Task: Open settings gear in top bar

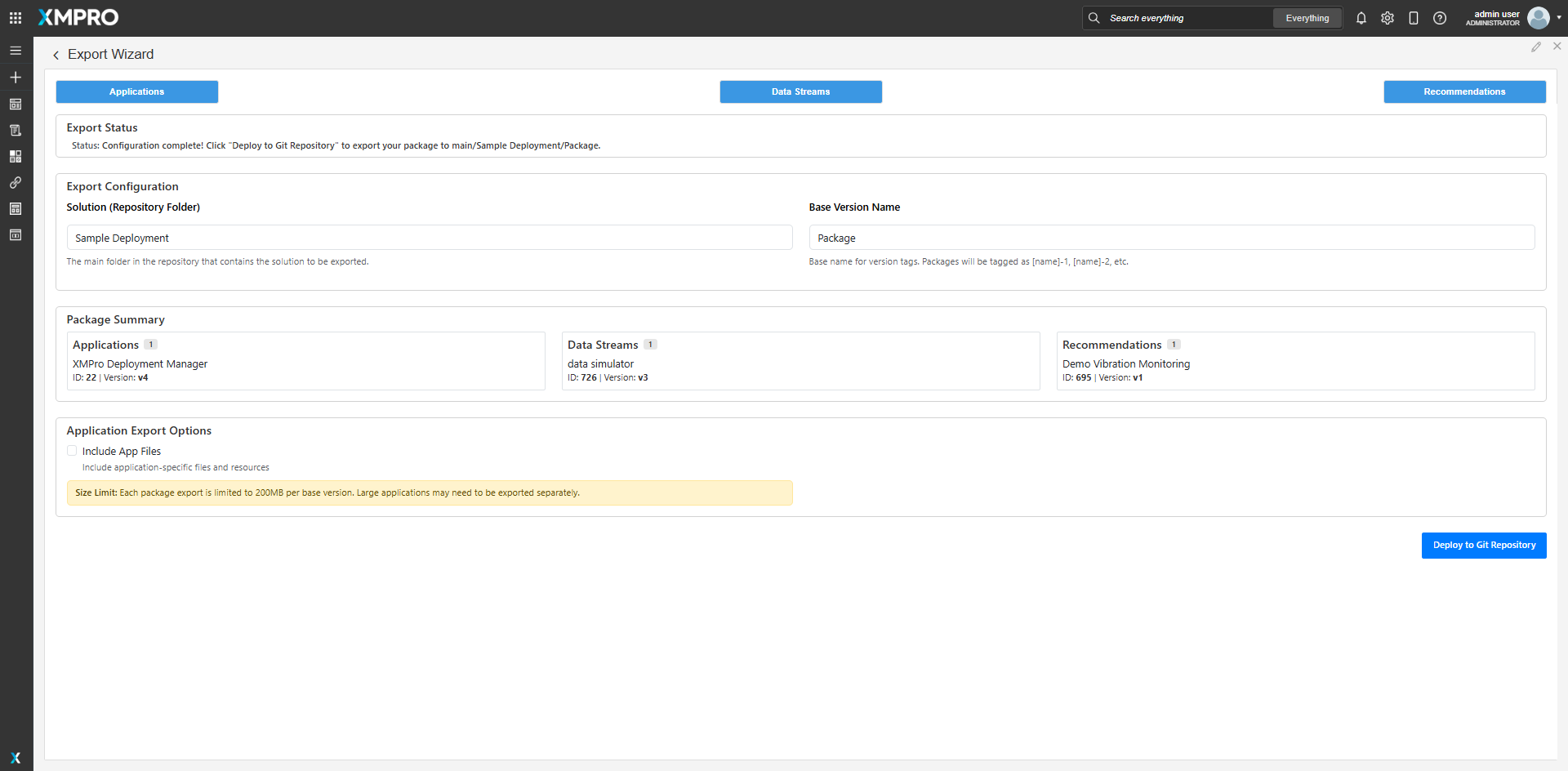Action: coord(1388,18)
